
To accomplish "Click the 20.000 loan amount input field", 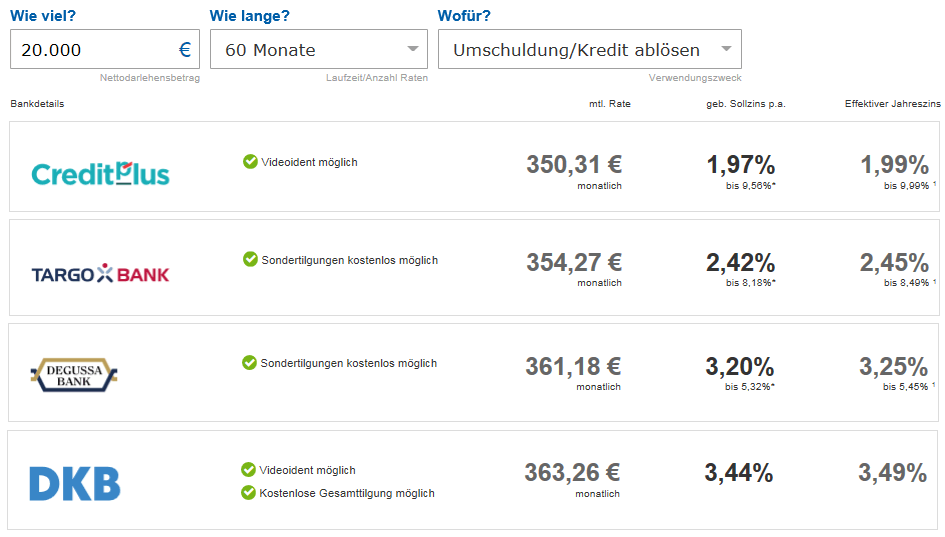I will pyautogui.click(x=105, y=49).
